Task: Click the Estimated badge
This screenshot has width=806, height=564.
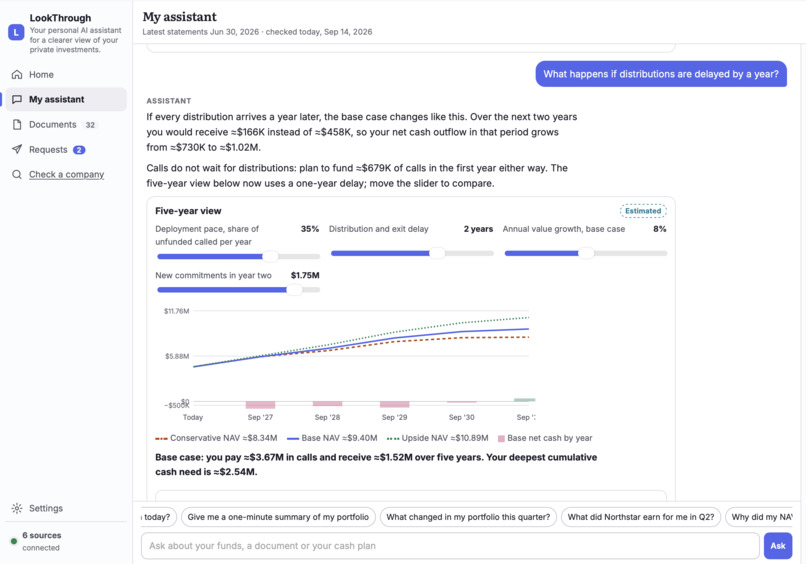Action: (643, 211)
